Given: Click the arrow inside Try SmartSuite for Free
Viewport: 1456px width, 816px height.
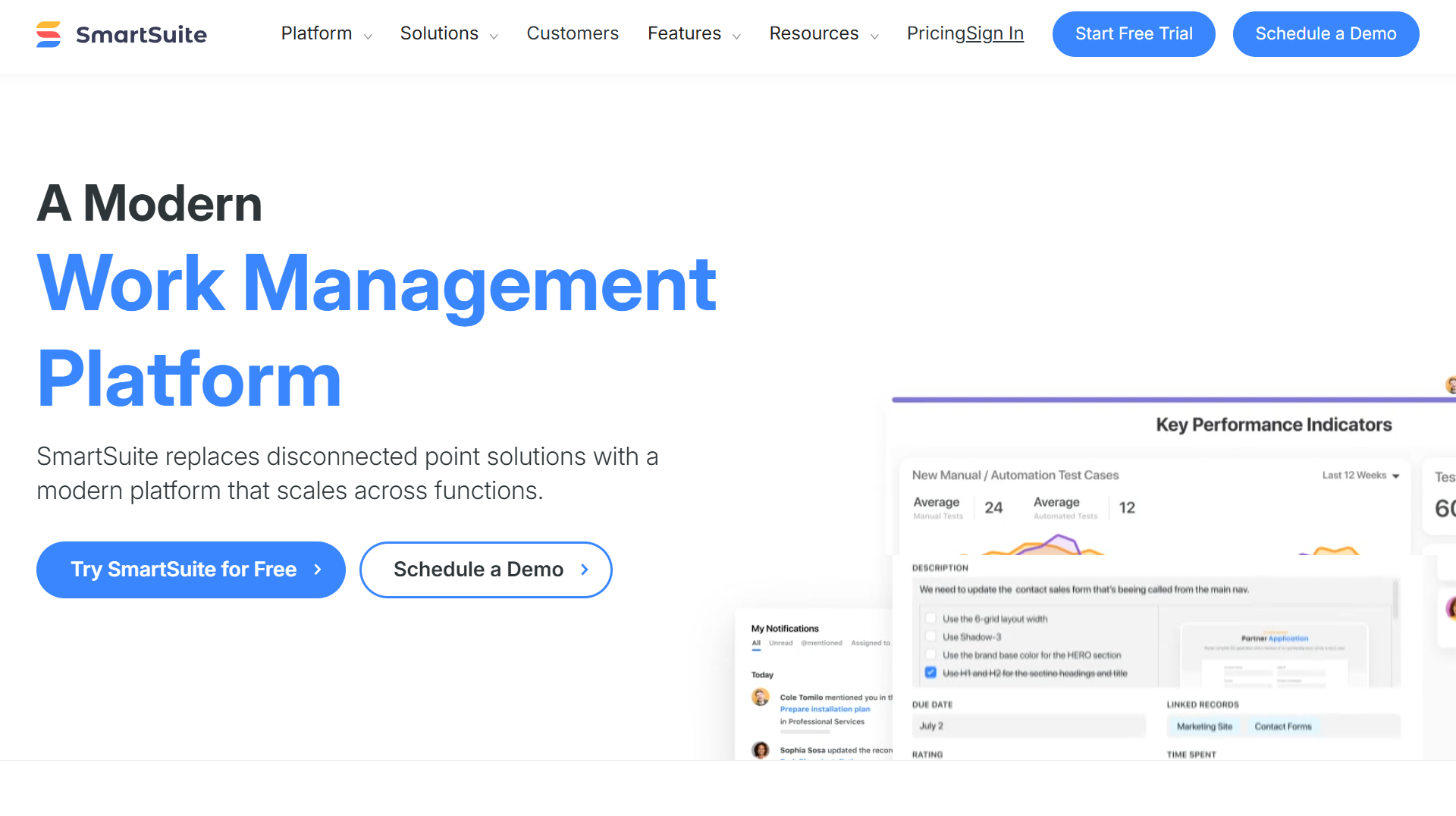Looking at the screenshot, I should tap(317, 570).
